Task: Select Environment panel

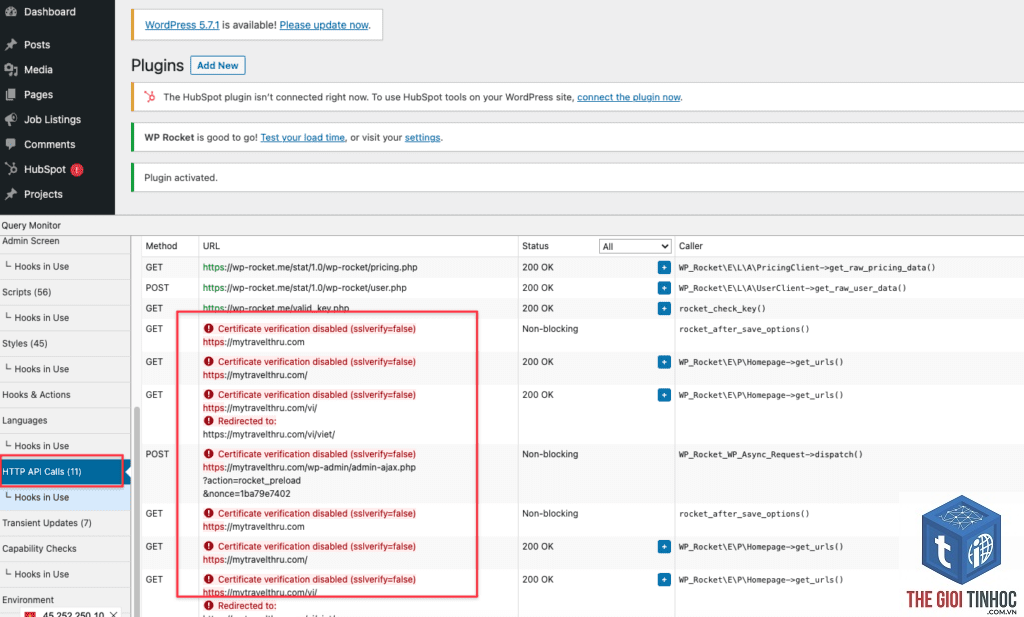Action: click(x=65, y=600)
